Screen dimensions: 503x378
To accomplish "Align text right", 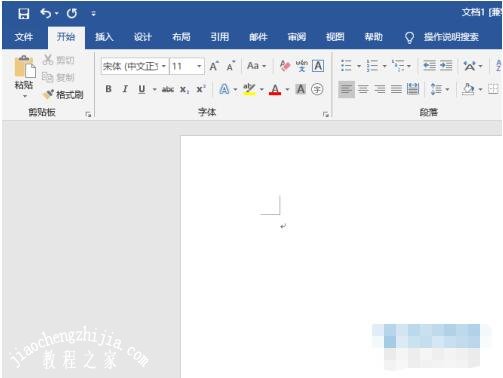I will [380, 89].
